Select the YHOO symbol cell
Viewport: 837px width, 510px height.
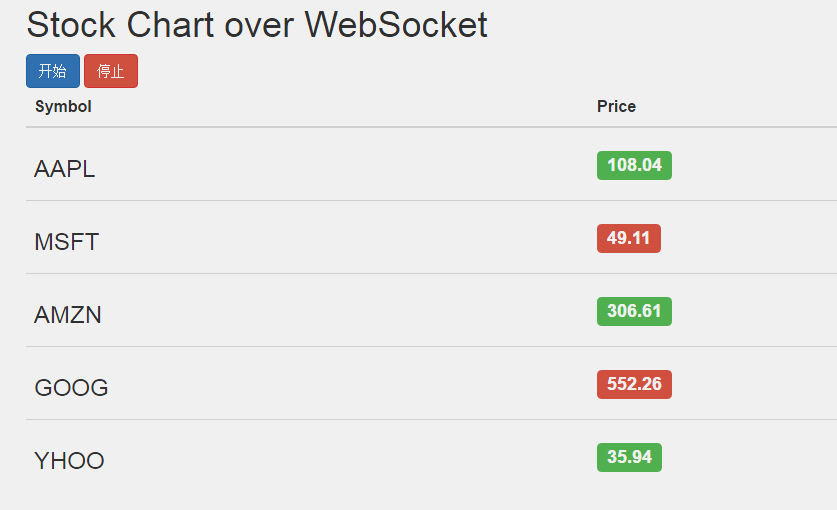coord(69,461)
